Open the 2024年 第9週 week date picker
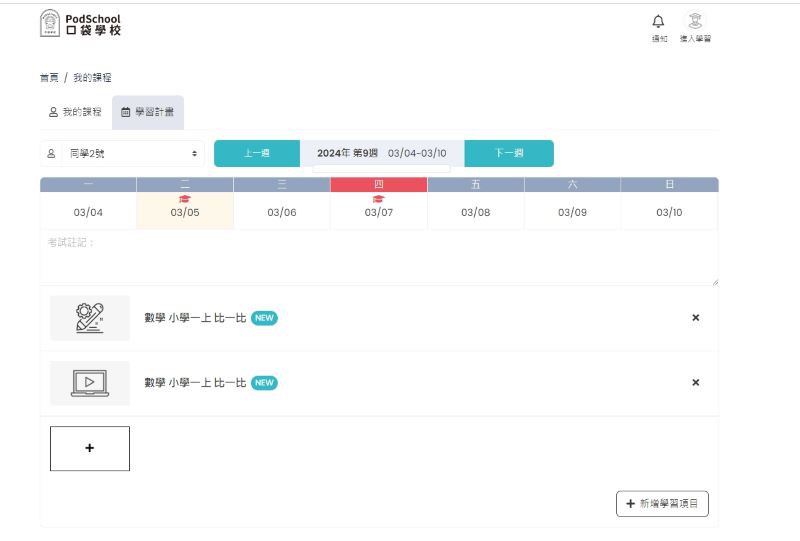The height and width of the screenshot is (541, 800). coord(382,153)
